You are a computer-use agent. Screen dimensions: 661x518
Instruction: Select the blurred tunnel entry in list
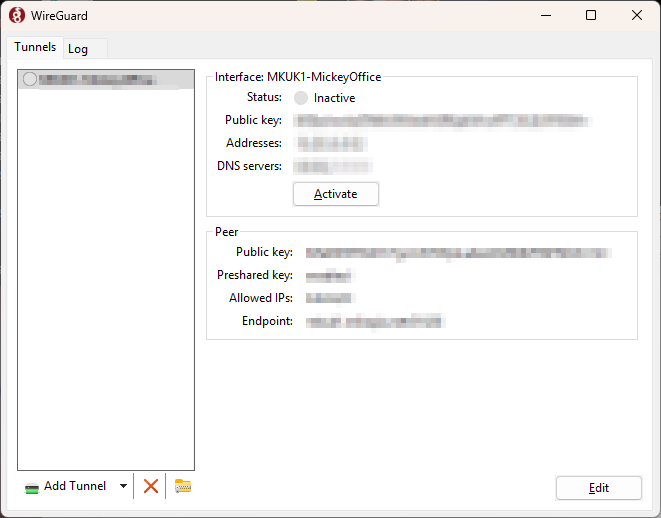pos(106,80)
